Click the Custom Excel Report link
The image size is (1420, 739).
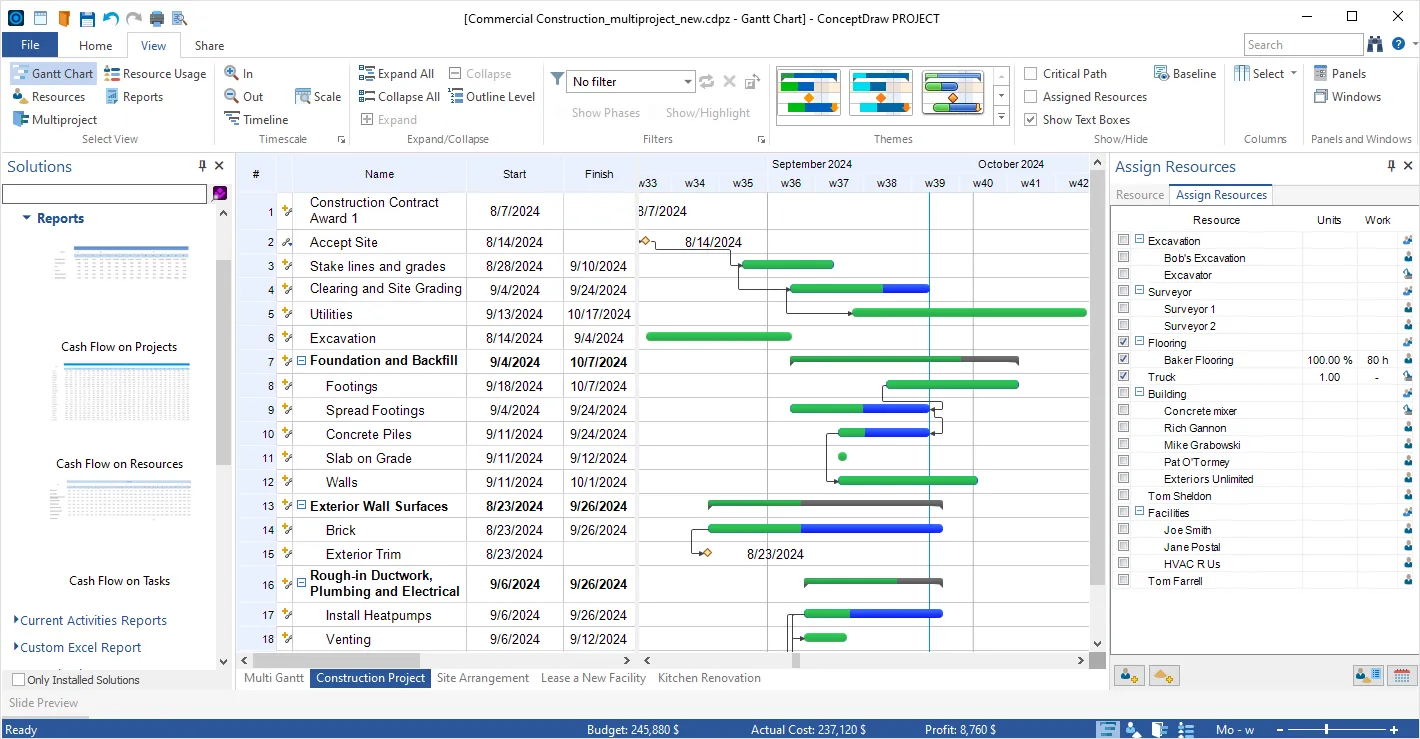[81, 648]
